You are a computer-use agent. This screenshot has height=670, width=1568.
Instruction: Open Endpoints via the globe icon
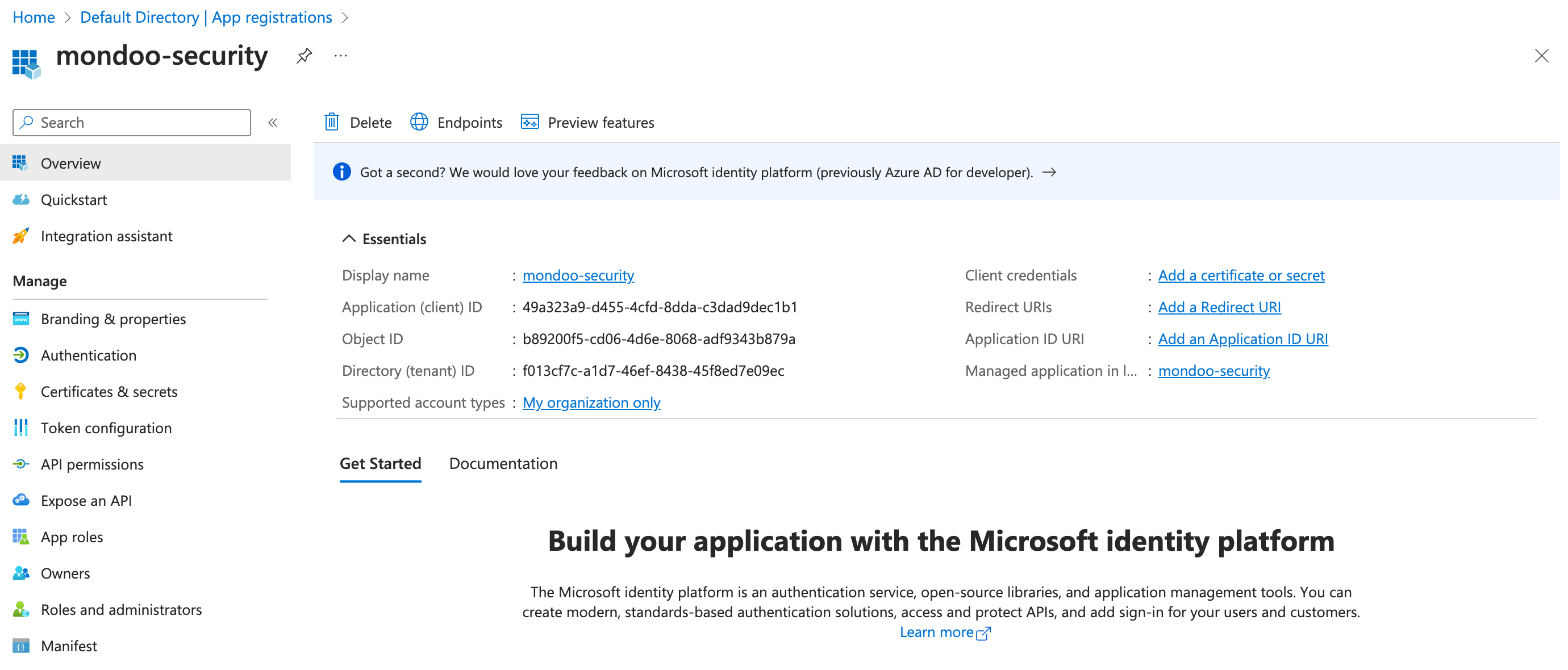(419, 122)
